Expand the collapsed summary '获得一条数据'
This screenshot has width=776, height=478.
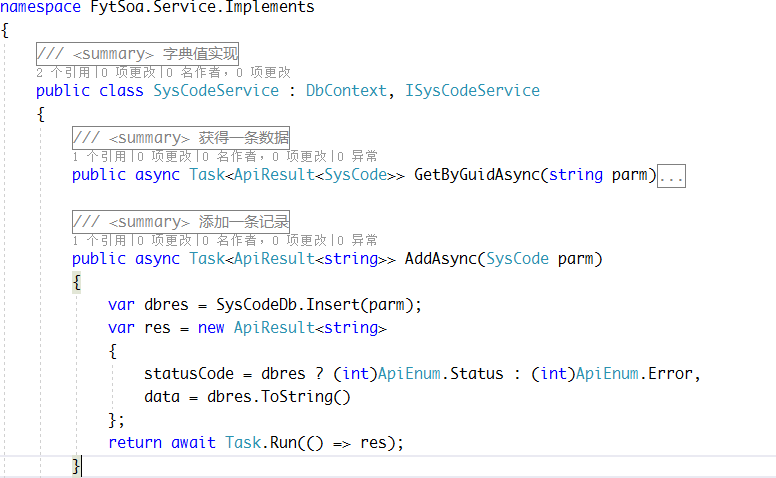pos(181,138)
